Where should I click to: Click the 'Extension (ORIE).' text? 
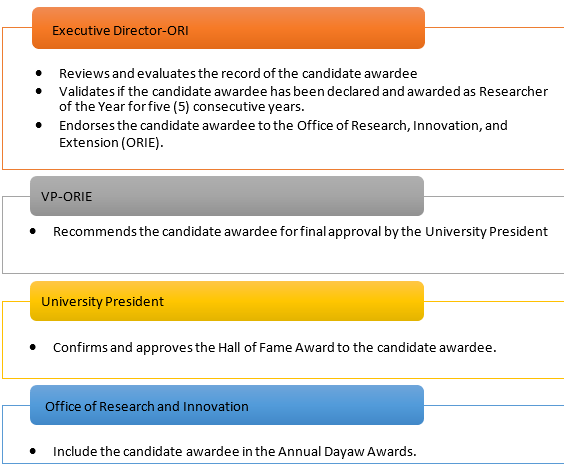(111, 143)
